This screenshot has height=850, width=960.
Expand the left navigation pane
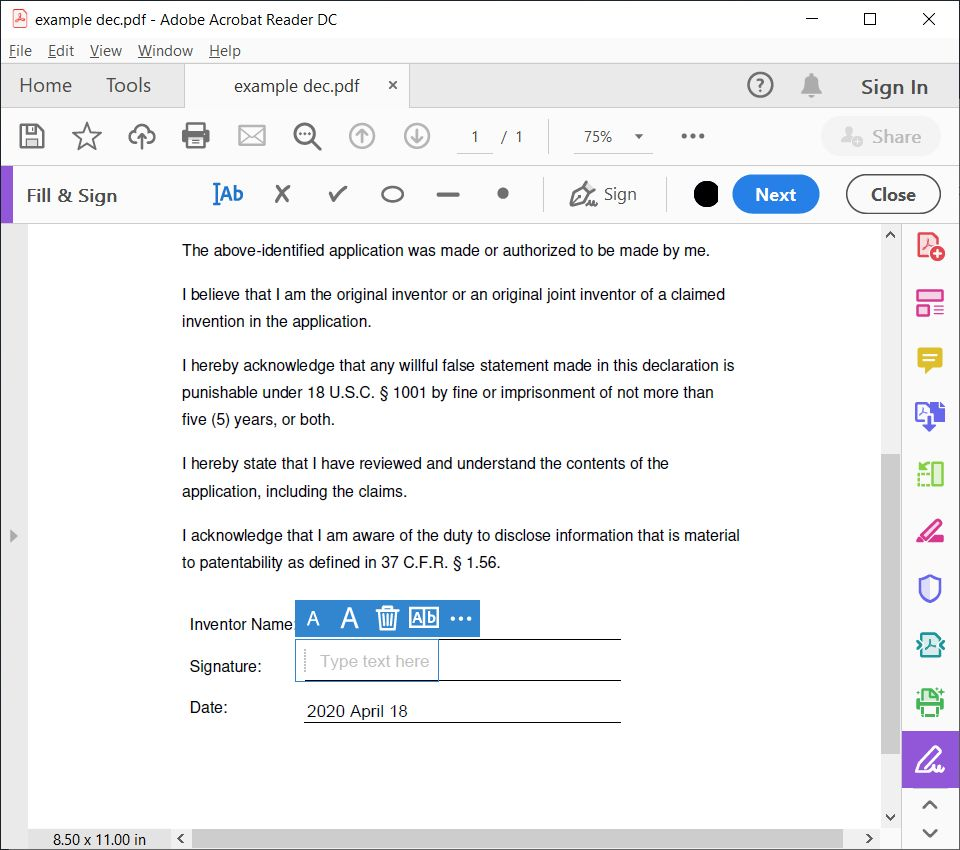14,536
